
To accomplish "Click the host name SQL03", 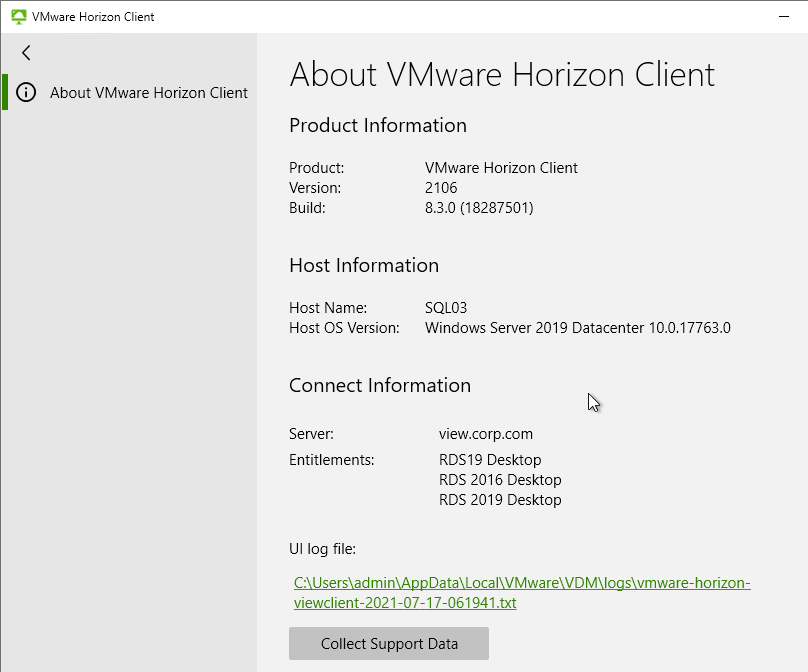I will [x=446, y=308].
